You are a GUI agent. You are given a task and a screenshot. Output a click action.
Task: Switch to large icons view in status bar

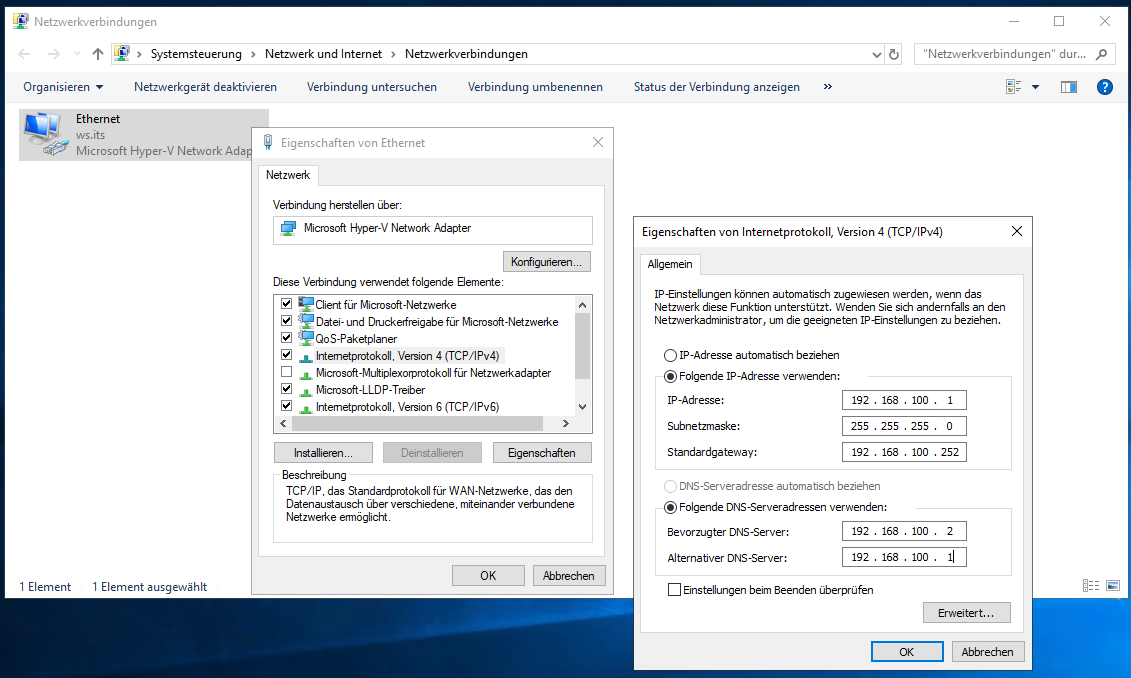pos(1113,586)
